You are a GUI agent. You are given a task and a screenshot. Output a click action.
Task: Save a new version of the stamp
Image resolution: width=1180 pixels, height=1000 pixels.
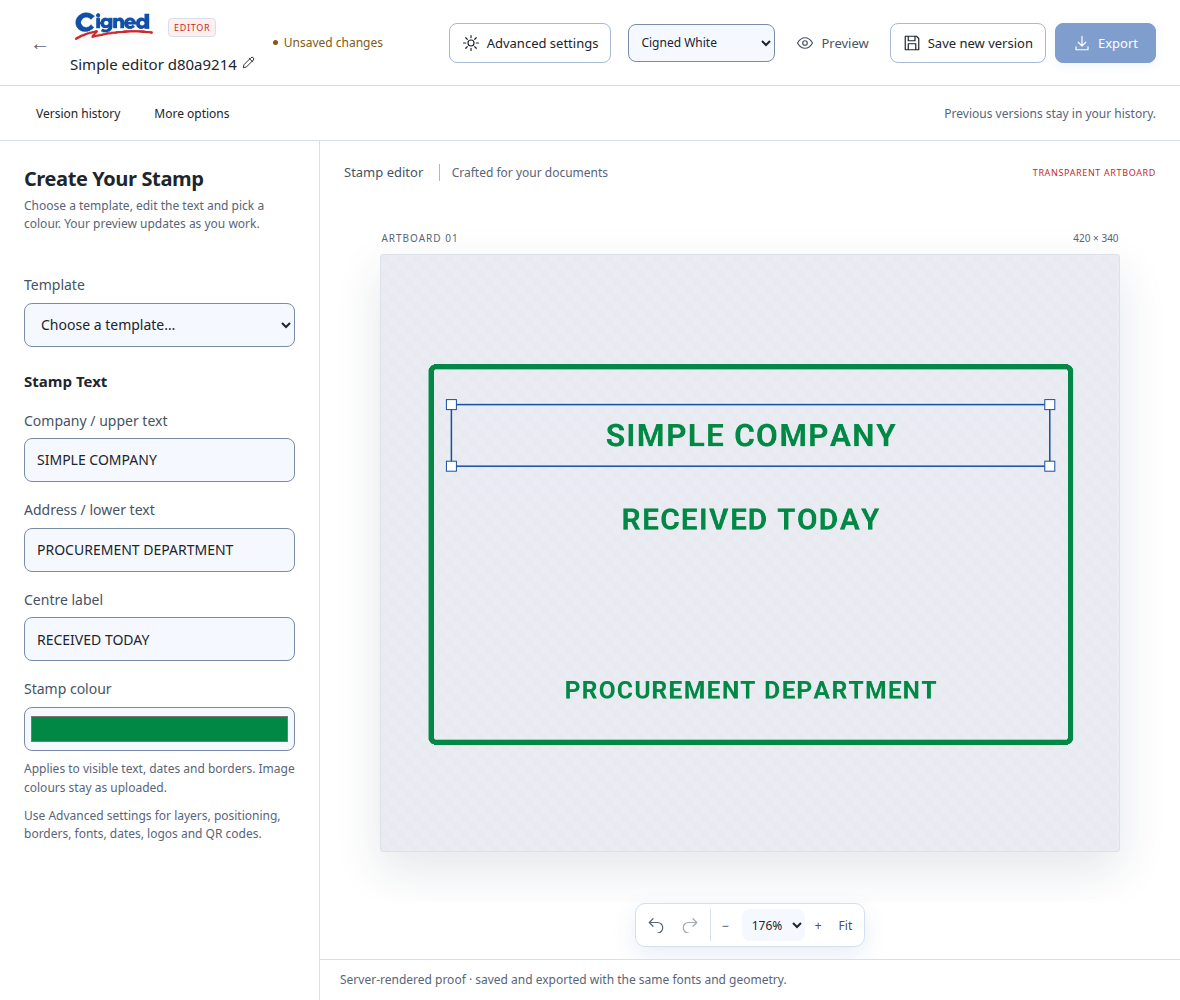click(968, 43)
